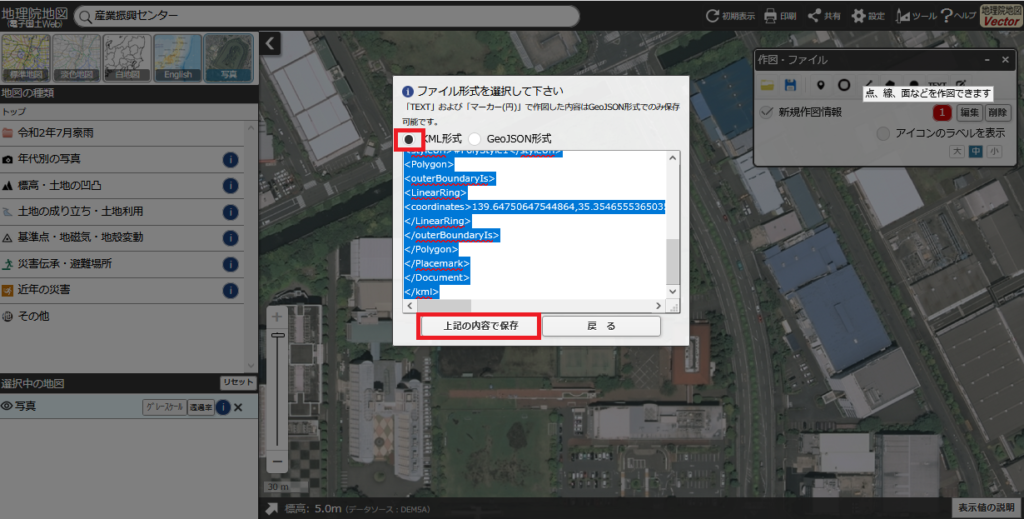Switch basemap to 淡色地図
1024x519 pixels.
click(x=76, y=58)
